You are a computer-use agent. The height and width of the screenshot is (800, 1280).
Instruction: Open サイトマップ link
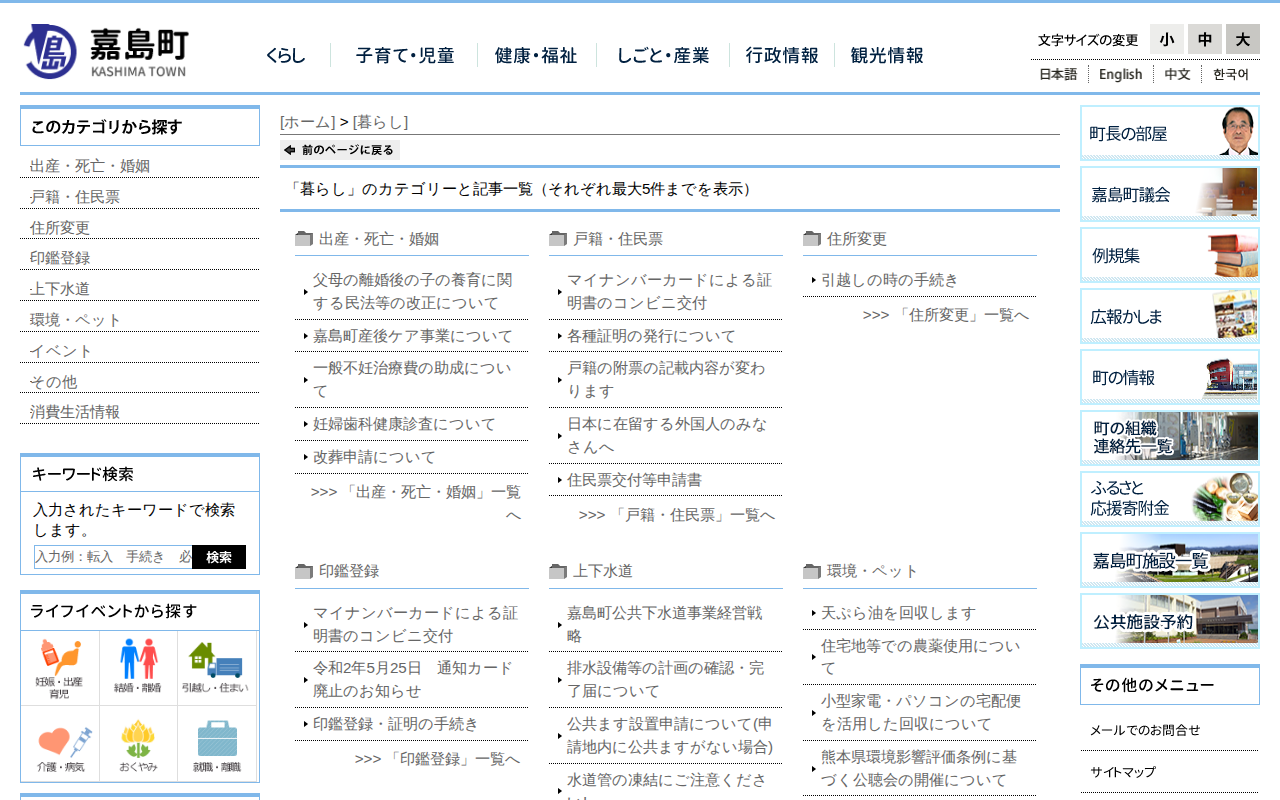pos(1123,772)
